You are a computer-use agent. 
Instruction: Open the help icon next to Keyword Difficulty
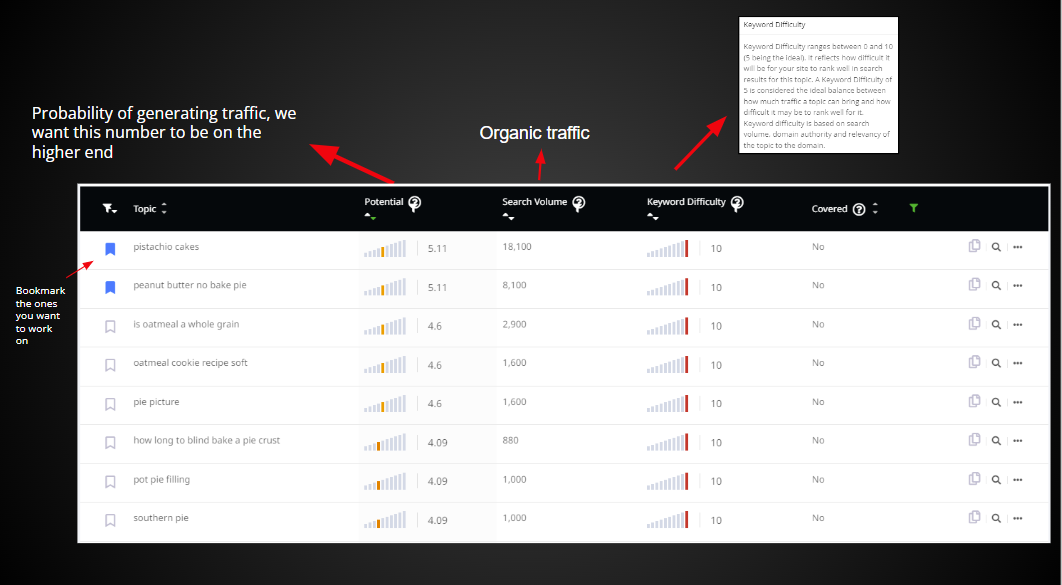737,203
